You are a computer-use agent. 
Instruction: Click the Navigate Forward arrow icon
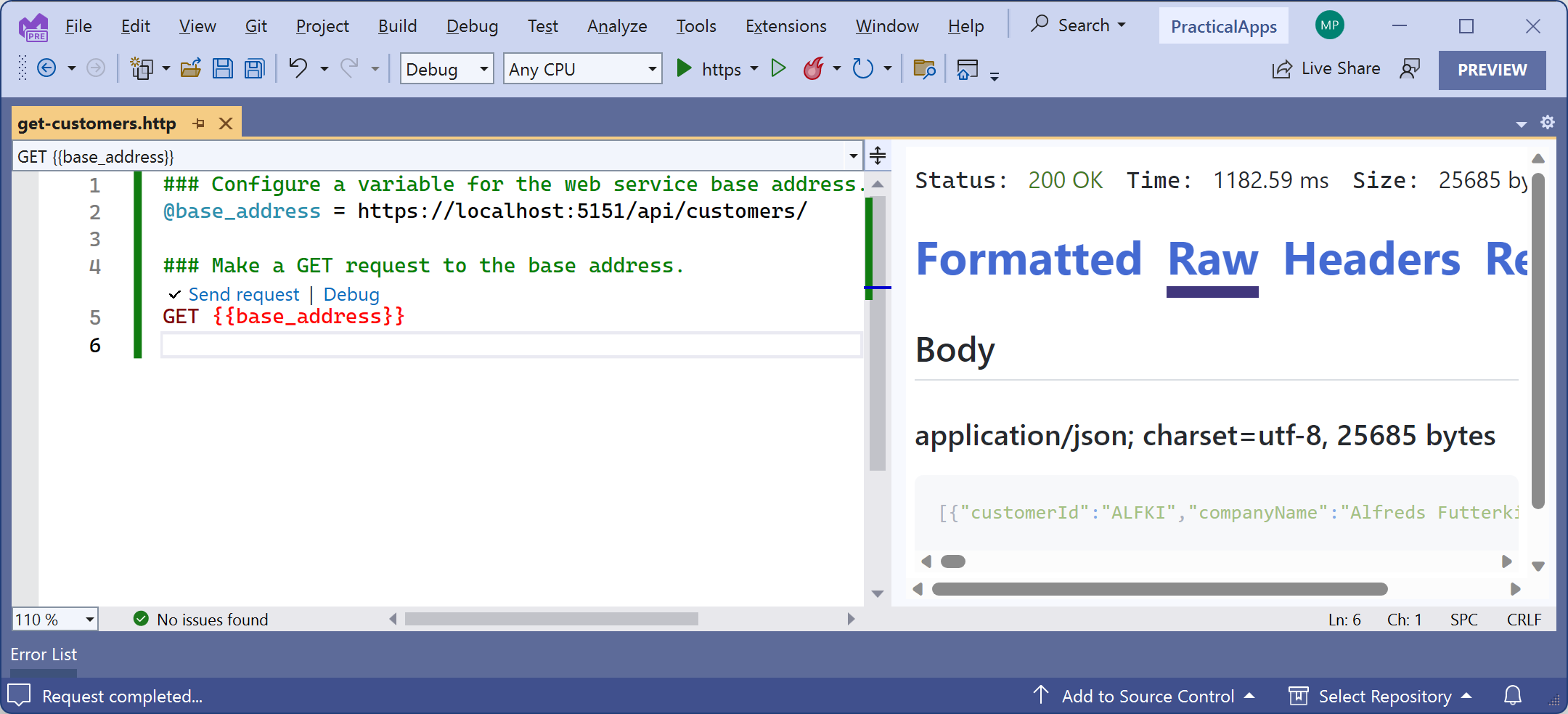[96, 68]
